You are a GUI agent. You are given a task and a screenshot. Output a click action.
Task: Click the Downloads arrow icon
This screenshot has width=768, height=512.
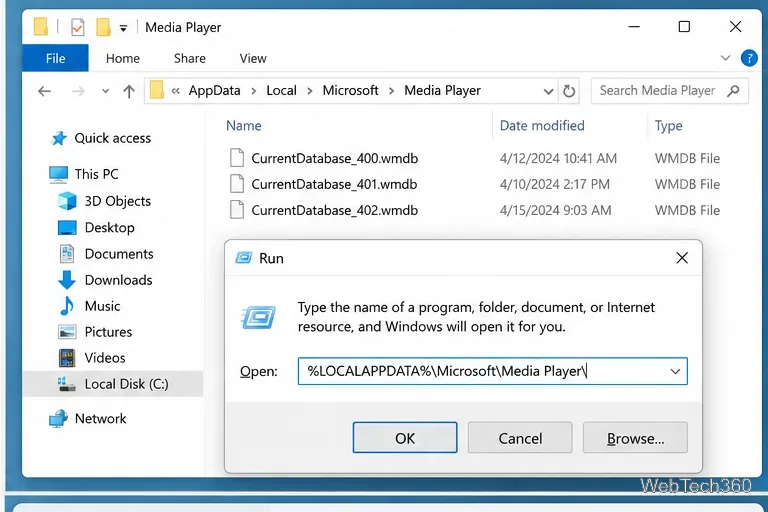click(x=67, y=280)
